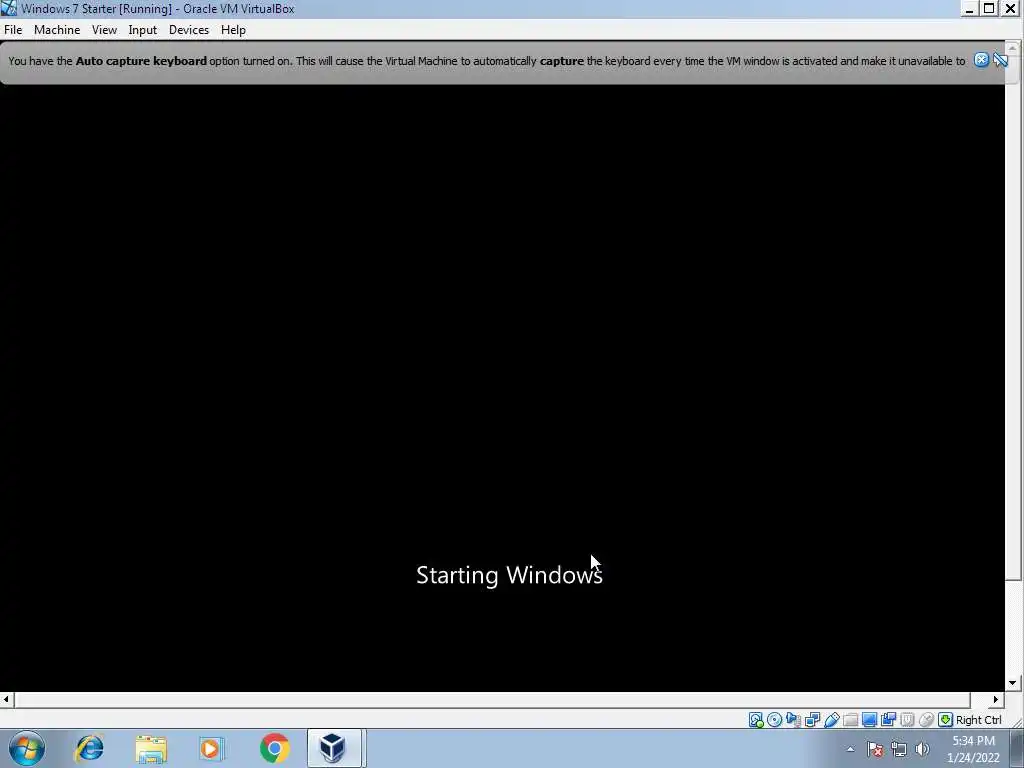Click the horizontal scrollbar track

[x=492, y=699]
